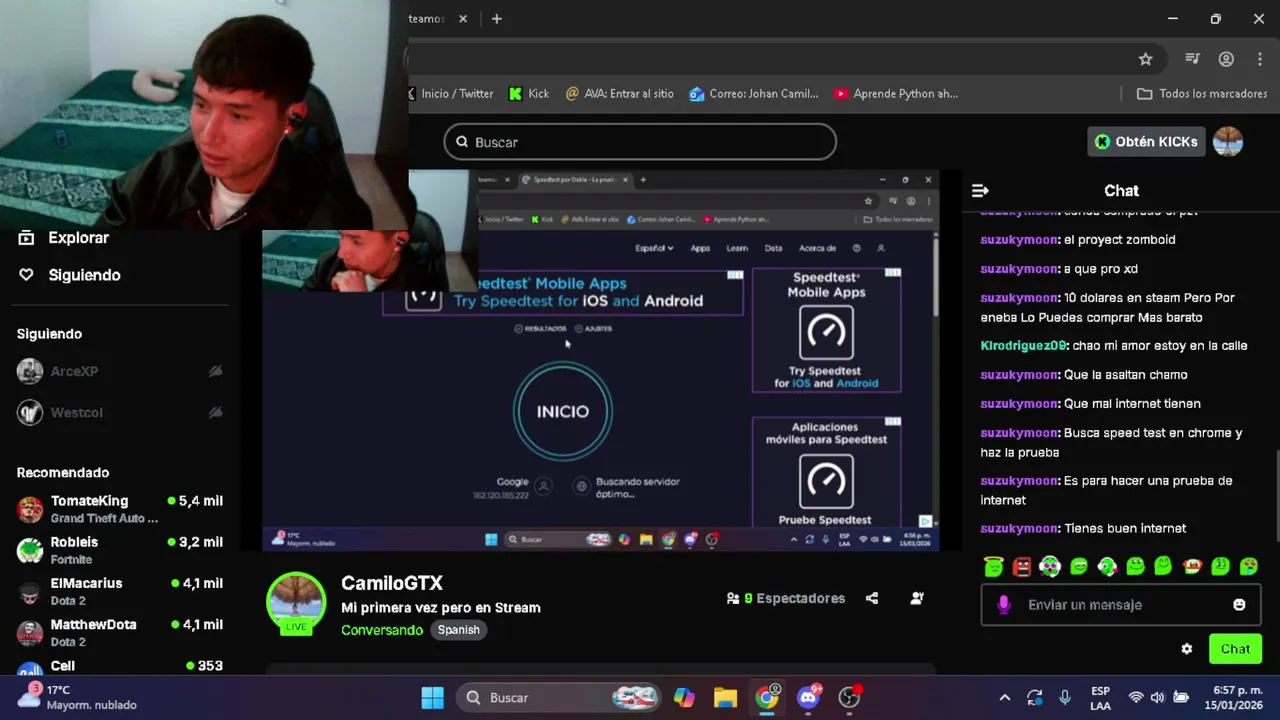Click the Wi-Fi tray icon
Viewport: 1280px width, 720px height.
(1136, 697)
